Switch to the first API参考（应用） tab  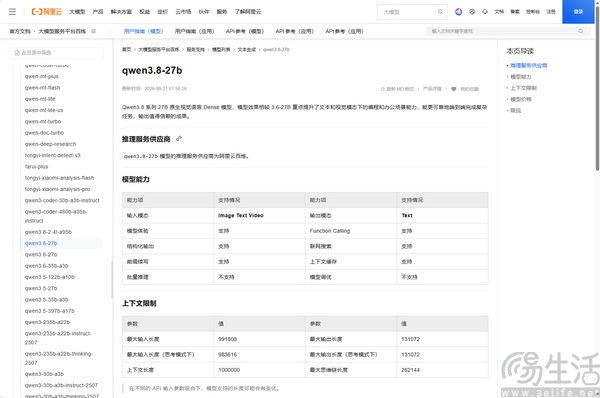pyautogui.click(x=295, y=31)
